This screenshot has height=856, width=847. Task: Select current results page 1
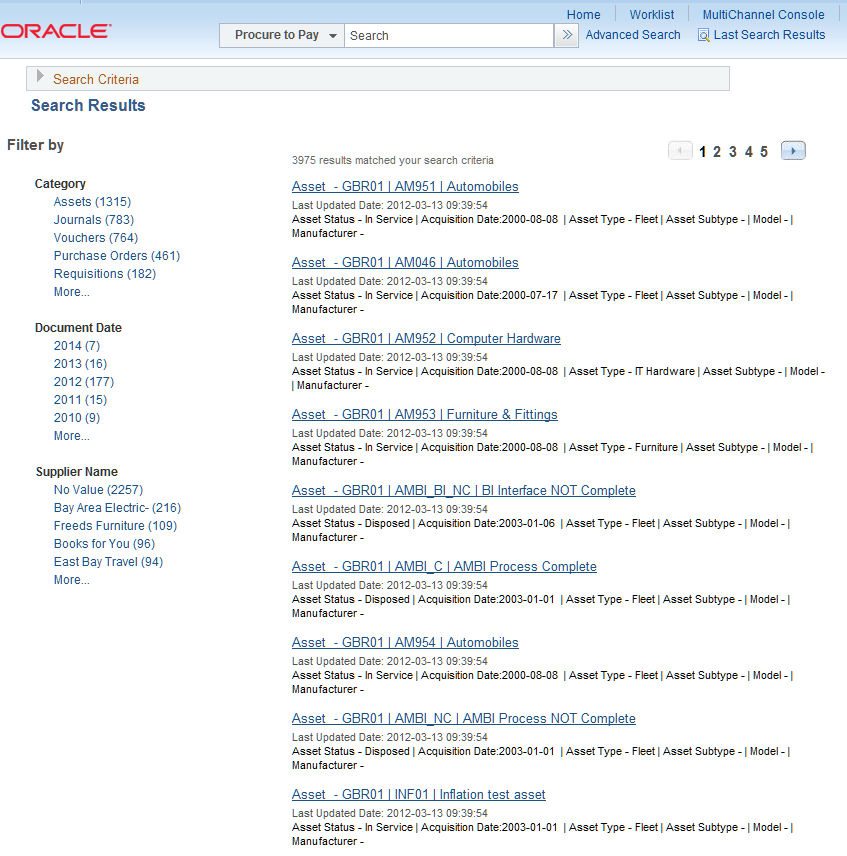click(x=702, y=152)
